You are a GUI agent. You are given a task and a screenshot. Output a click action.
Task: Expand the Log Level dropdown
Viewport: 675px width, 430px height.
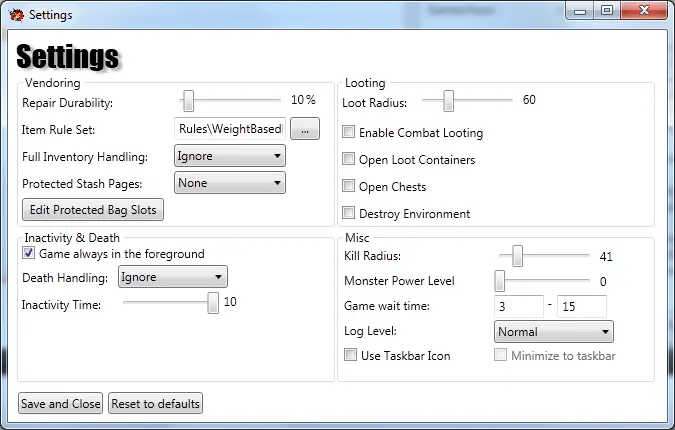[553, 331]
